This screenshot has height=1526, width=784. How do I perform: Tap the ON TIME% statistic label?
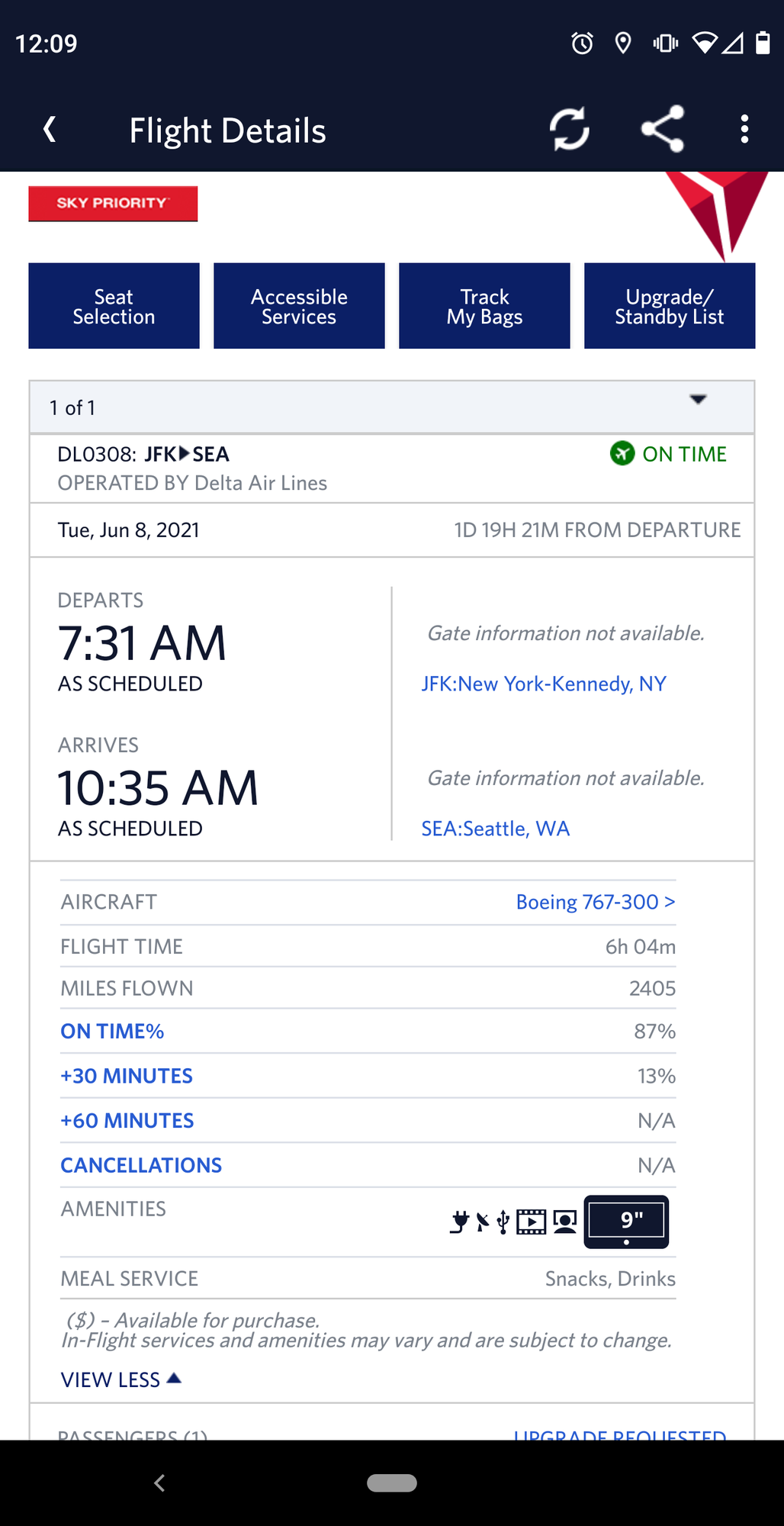coord(112,1032)
